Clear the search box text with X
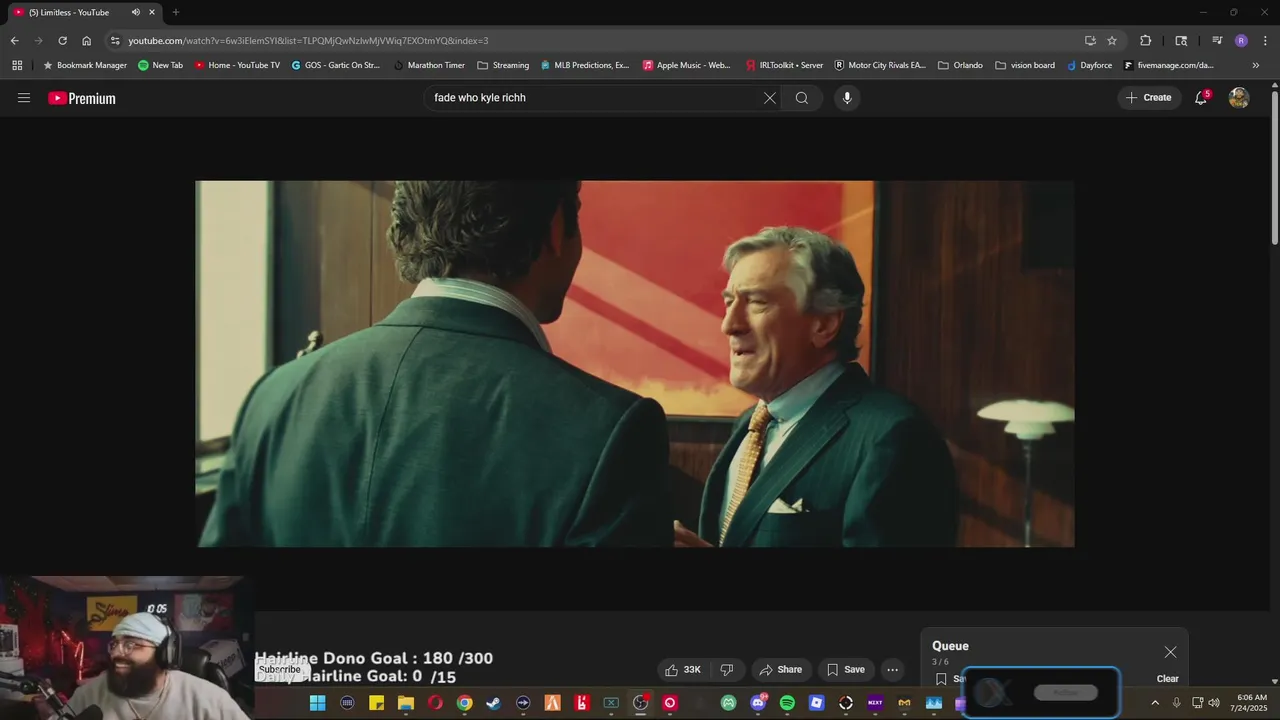 point(770,98)
